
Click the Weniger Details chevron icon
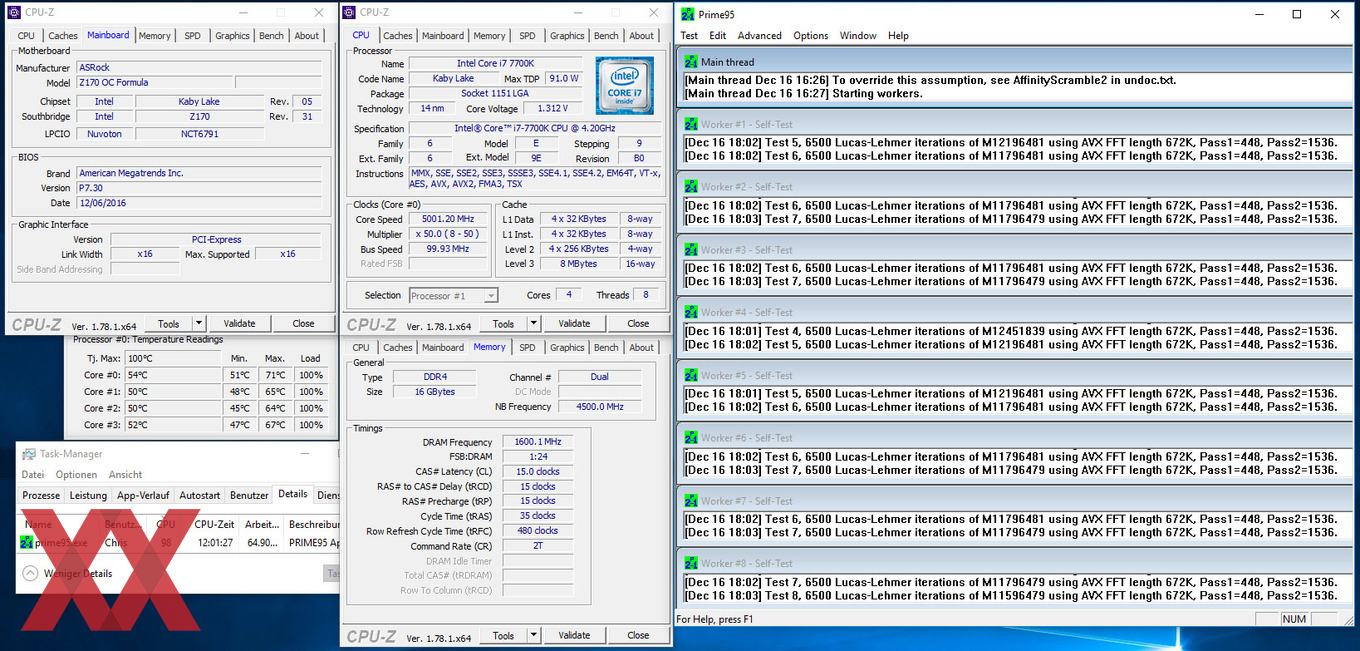pyautogui.click(x=30, y=573)
